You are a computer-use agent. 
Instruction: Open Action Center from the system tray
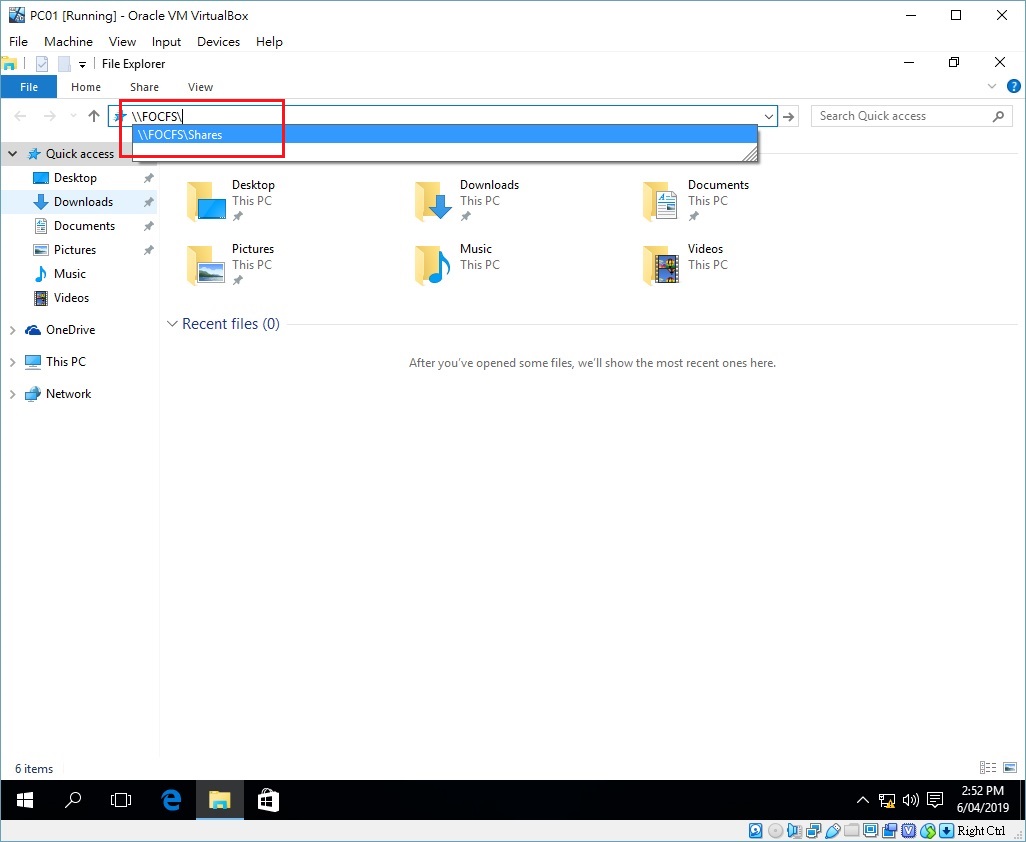click(x=934, y=800)
